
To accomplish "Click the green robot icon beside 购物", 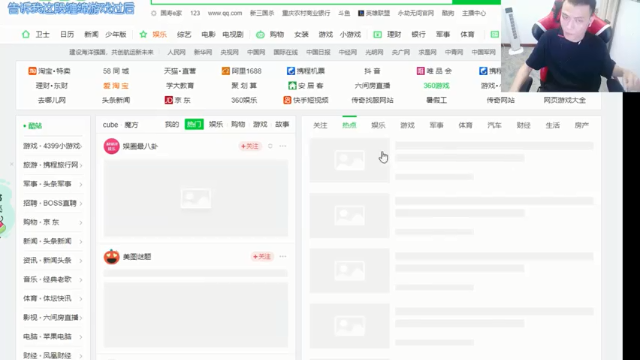I will pos(260,35).
